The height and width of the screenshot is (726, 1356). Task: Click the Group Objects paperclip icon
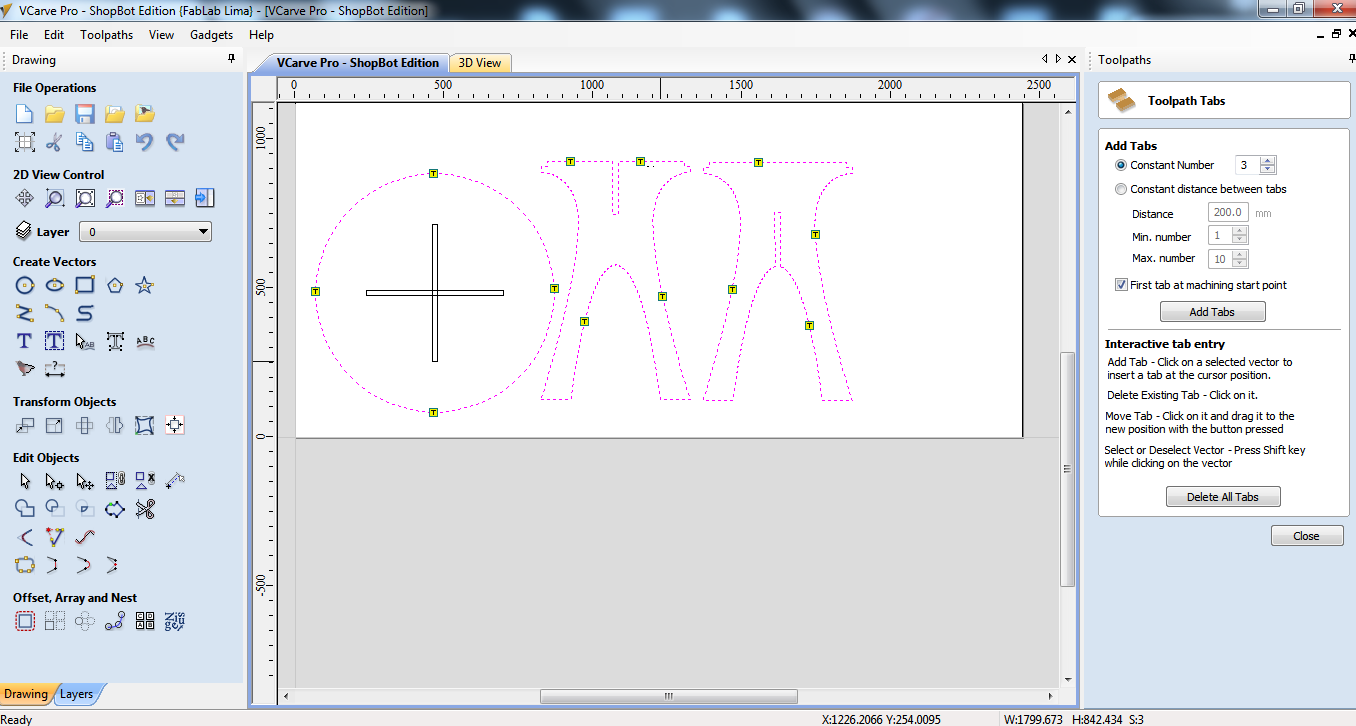(115, 482)
